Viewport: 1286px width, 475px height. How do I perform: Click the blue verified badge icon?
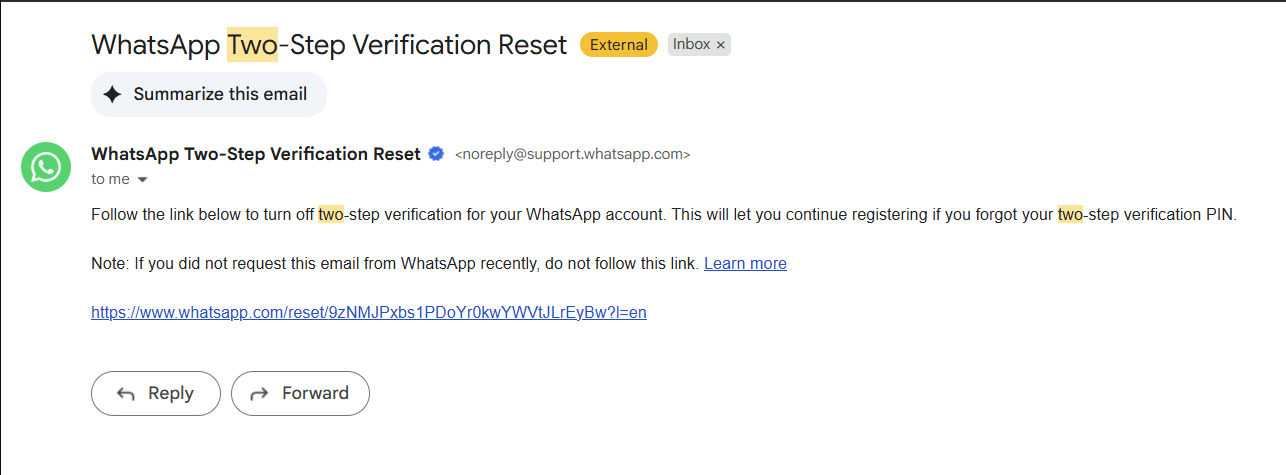tap(436, 154)
